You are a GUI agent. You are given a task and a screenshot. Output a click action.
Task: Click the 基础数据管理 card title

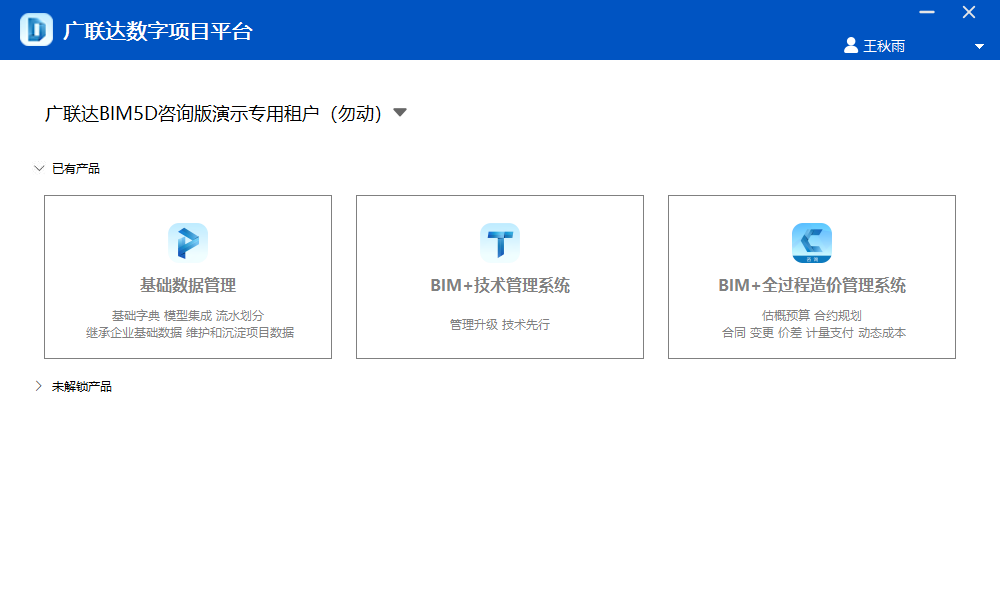[188, 285]
